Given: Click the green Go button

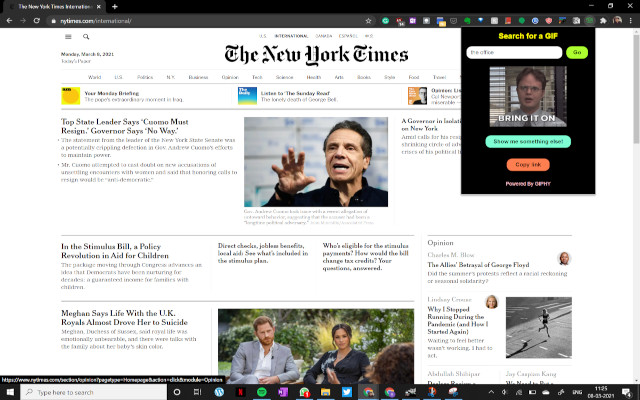Looking at the screenshot, I should pos(577,52).
